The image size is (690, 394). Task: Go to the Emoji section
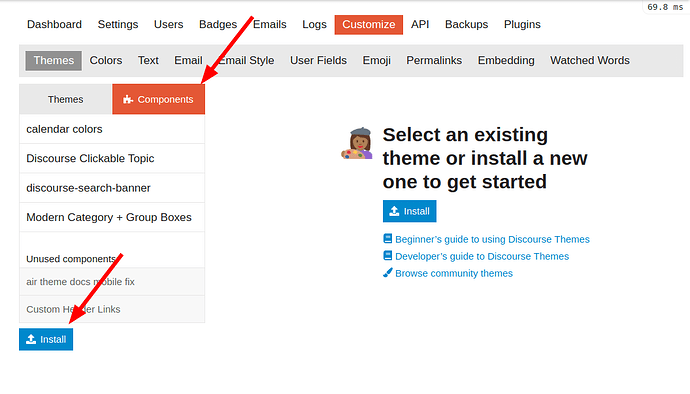(376, 60)
